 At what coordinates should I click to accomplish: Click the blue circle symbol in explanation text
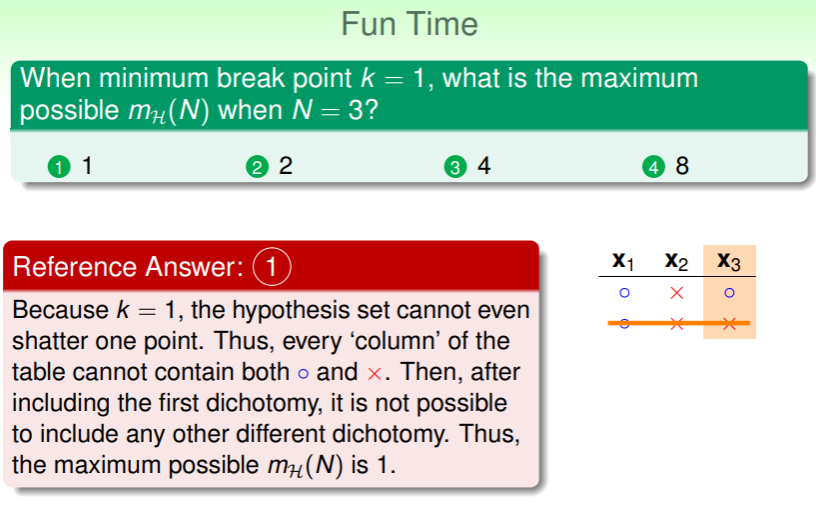pos(302,373)
